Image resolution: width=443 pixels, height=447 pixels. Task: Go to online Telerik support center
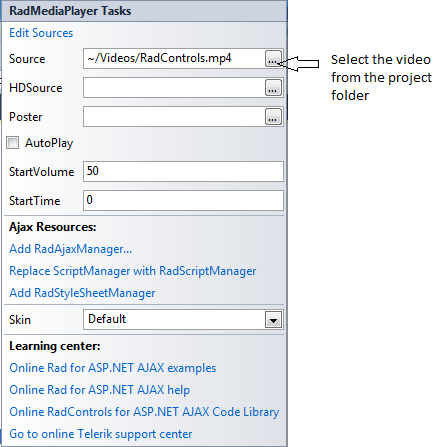pos(101,434)
